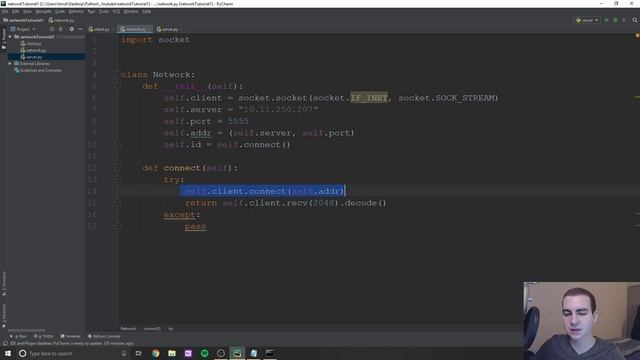Image resolution: width=640 pixels, height=360 pixels.
Task: Click the inspection warning indicator atop scrollbar
Action: point(637,36)
